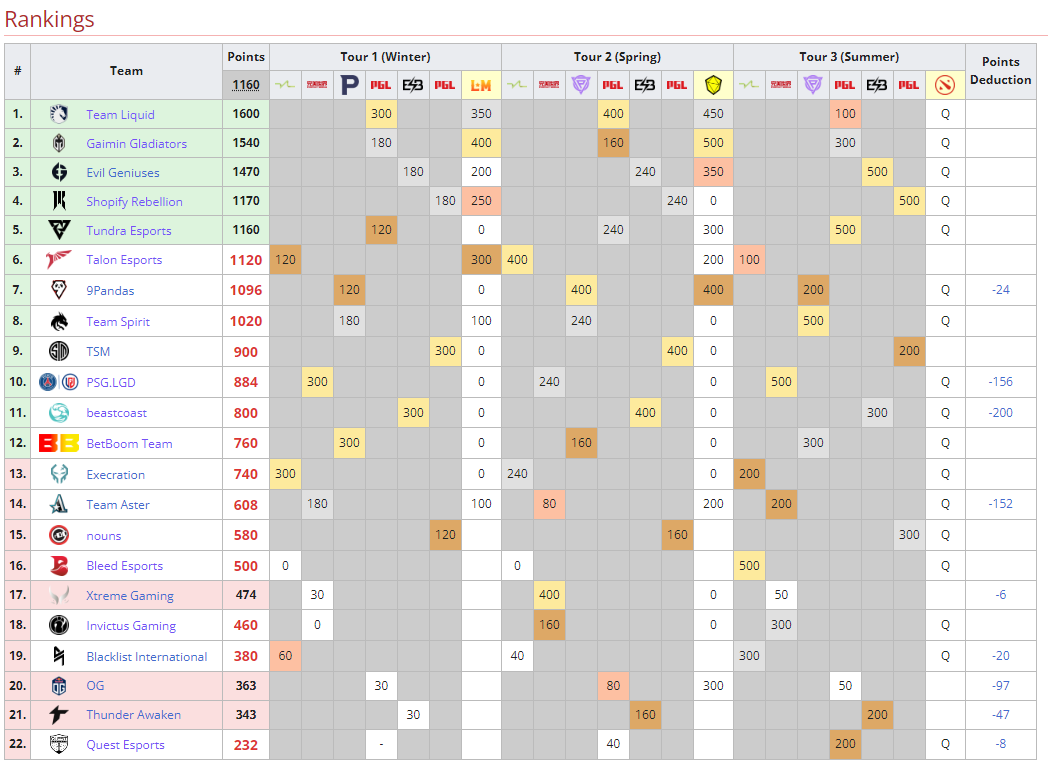Viewport: 1048px width, 760px height.
Task: Visit the 9Pandas team link
Action: (x=110, y=290)
